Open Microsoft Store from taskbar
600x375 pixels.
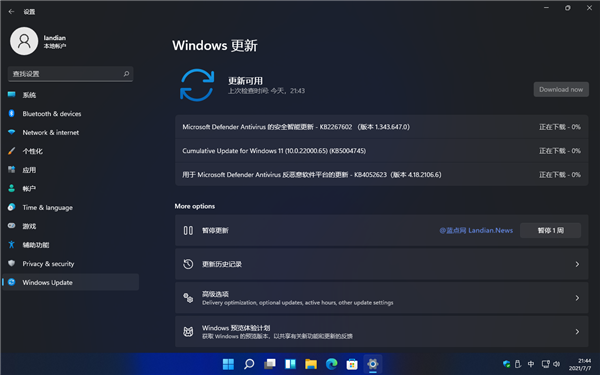pos(352,364)
